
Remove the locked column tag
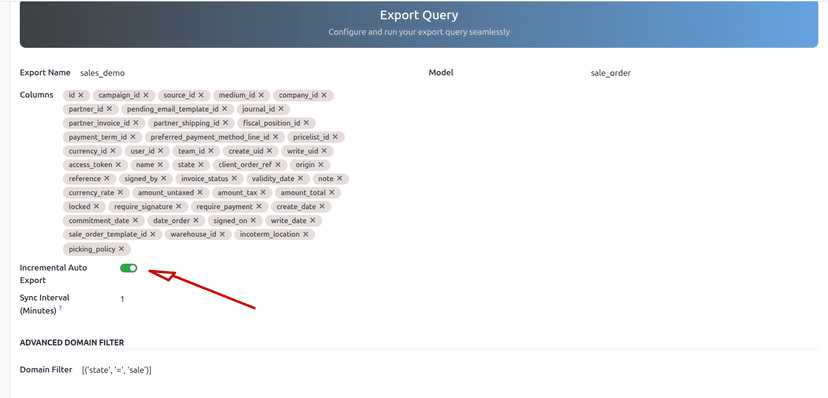tap(96, 206)
